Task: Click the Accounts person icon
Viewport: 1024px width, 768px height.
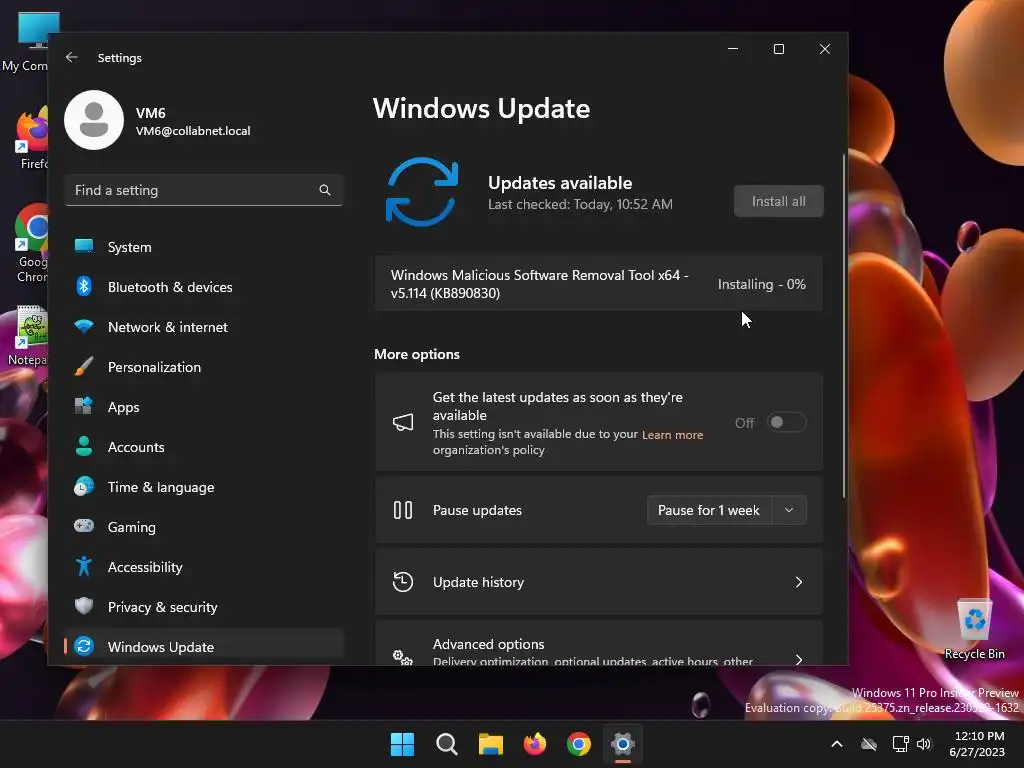Action: coord(84,446)
